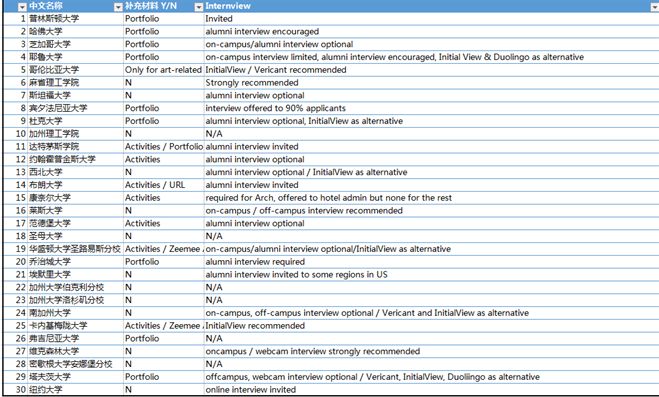659x397 pixels.
Task: Select the 'InitialView recommended' cell in row 25
Action: 255,326
